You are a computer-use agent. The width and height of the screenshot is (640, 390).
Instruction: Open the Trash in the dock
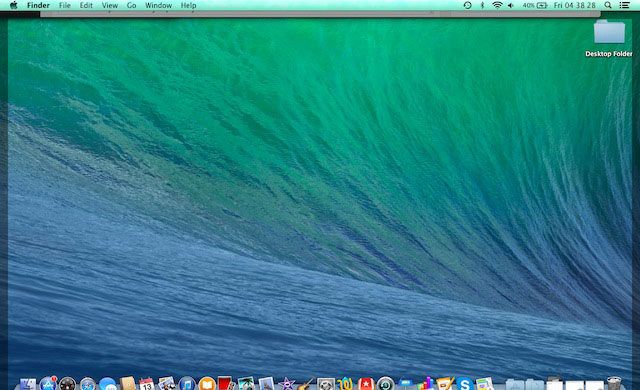[x=614, y=384]
